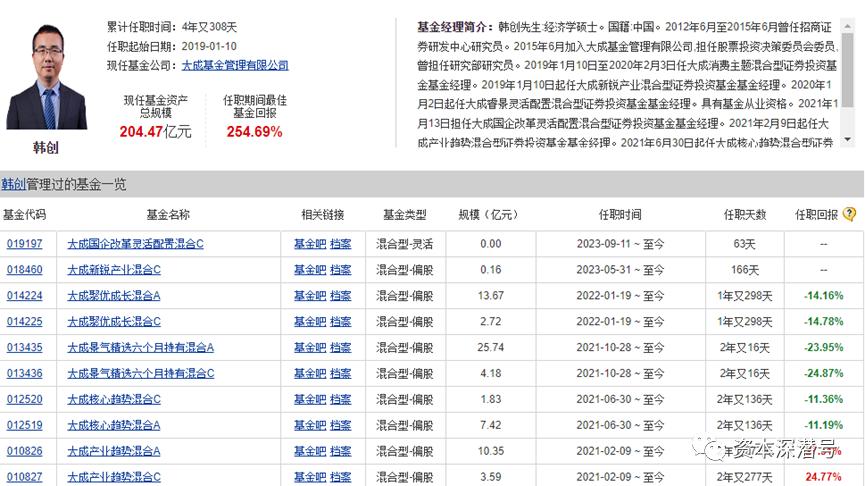Click the 204.47 total asset value
Image resolution: width=865 pixels, height=486 pixels.
141,132
